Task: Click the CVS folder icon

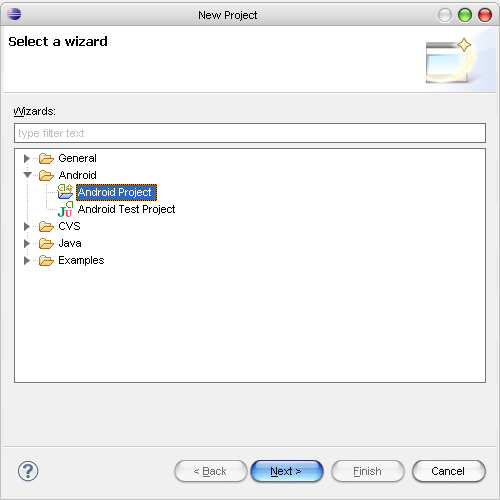Action: [x=46, y=226]
